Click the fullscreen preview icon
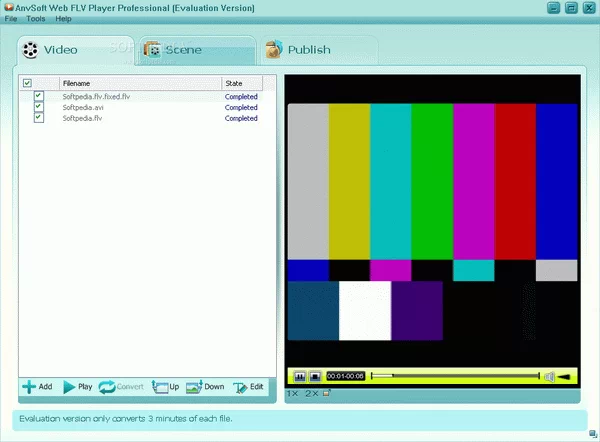 click(x=326, y=393)
